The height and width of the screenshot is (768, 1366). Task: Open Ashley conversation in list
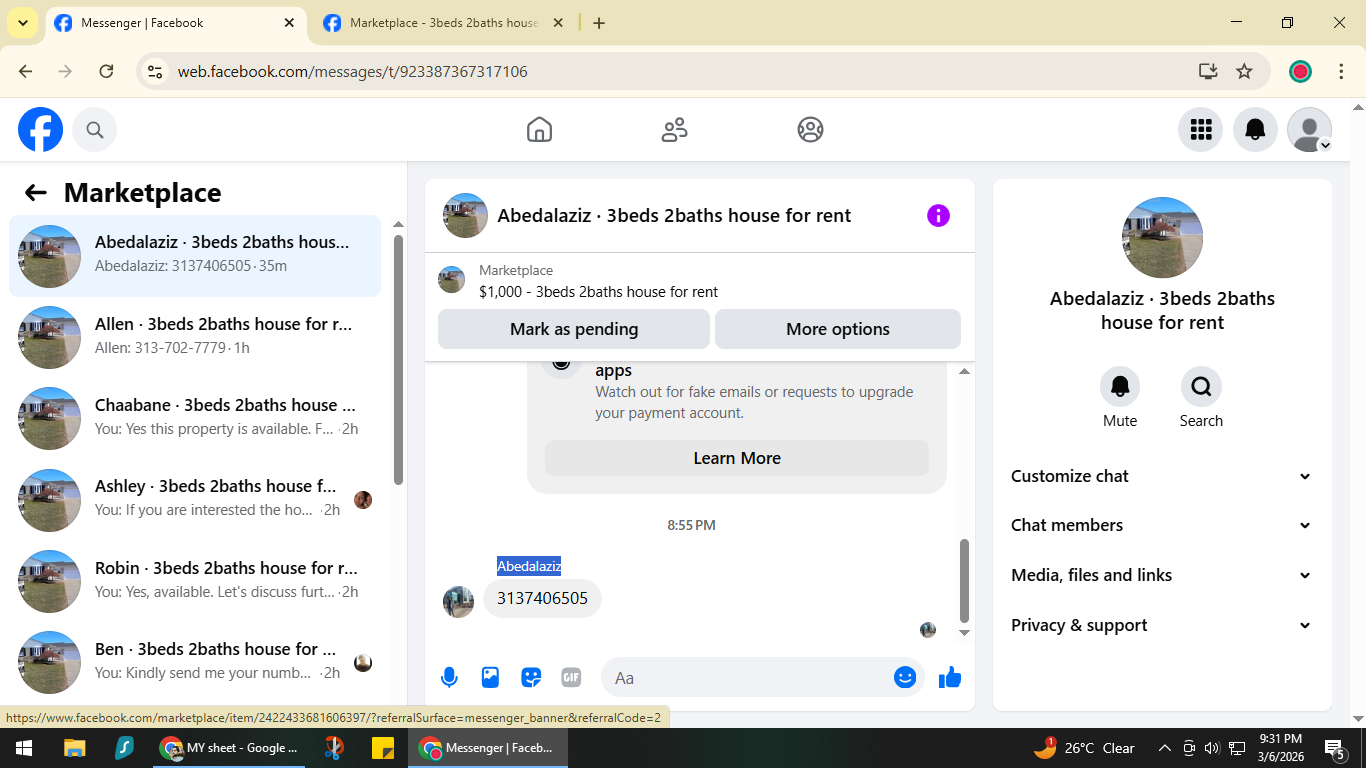(x=195, y=499)
